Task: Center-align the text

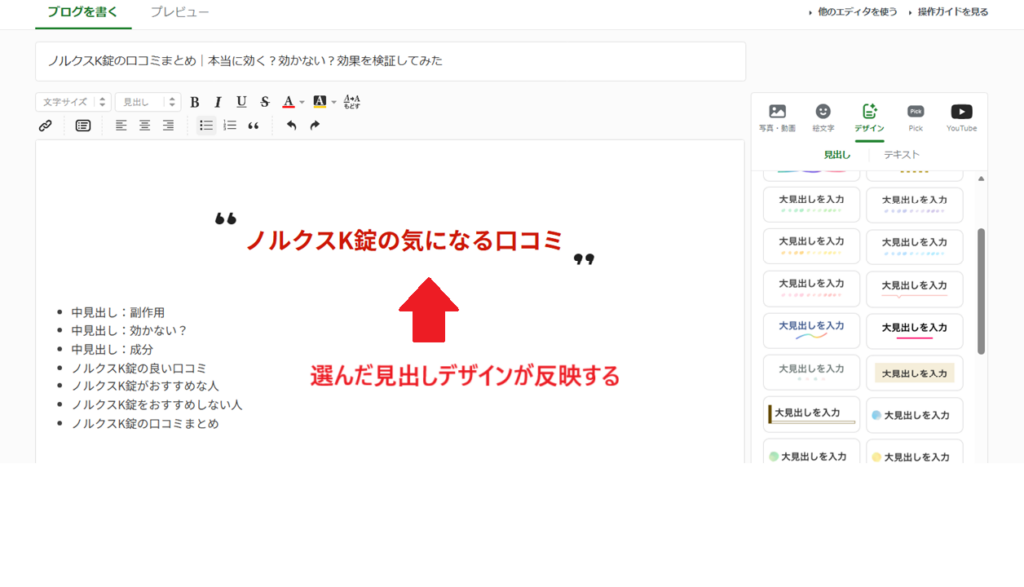Action: (x=145, y=126)
